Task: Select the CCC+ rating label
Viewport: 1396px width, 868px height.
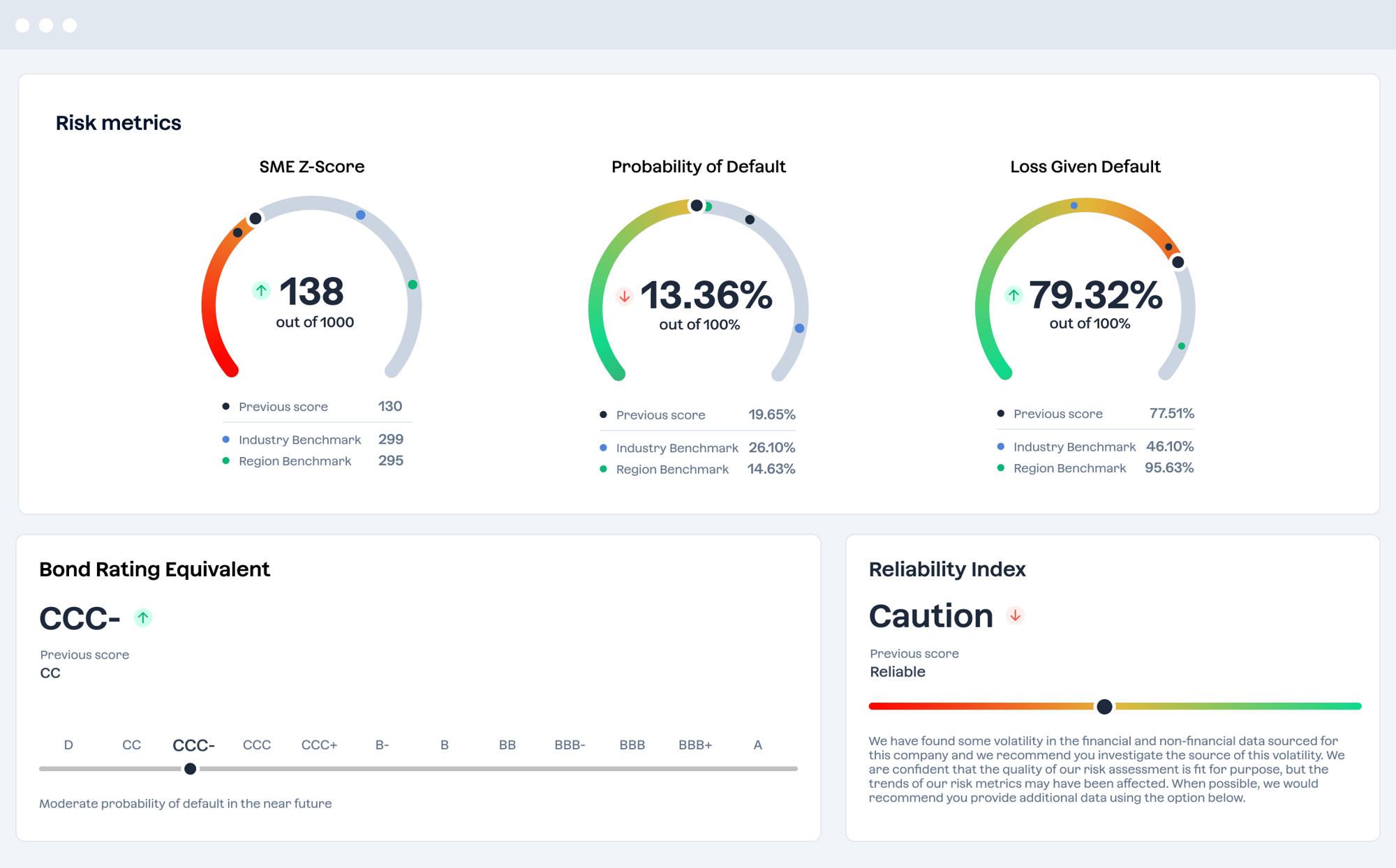Action: tap(319, 745)
